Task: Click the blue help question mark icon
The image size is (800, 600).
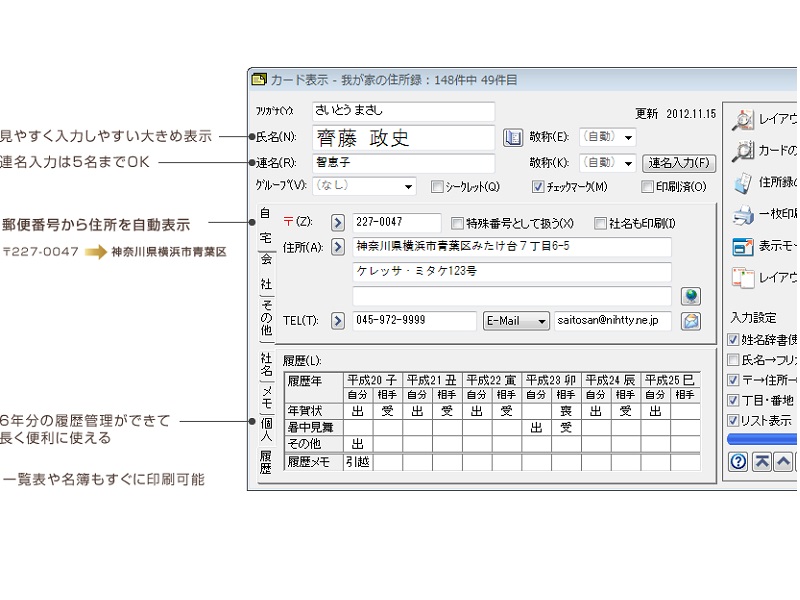Action: 739,461
